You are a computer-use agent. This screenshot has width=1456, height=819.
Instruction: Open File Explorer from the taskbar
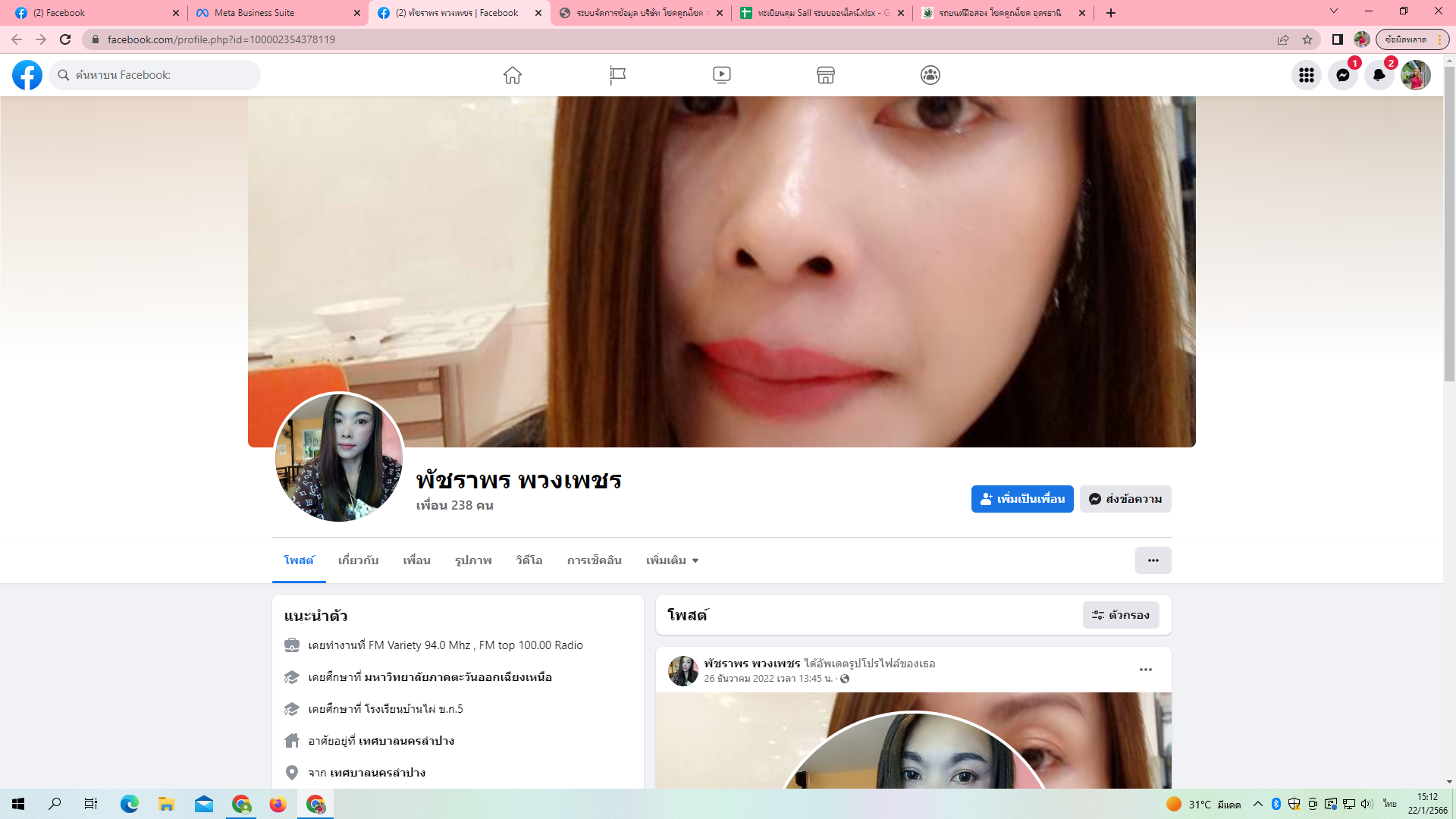tap(166, 804)
